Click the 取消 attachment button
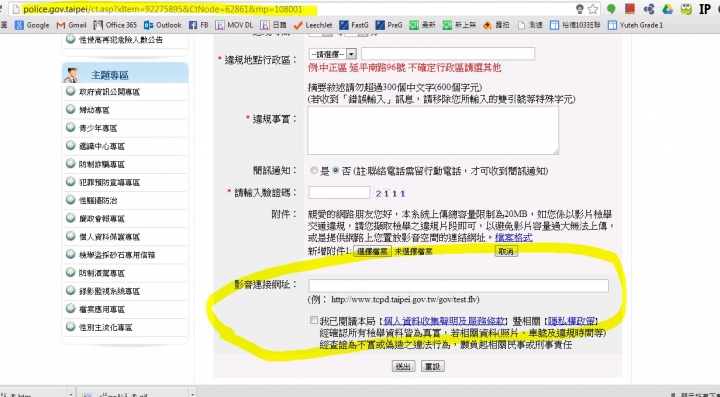720x397 pixels. (506, 251)
